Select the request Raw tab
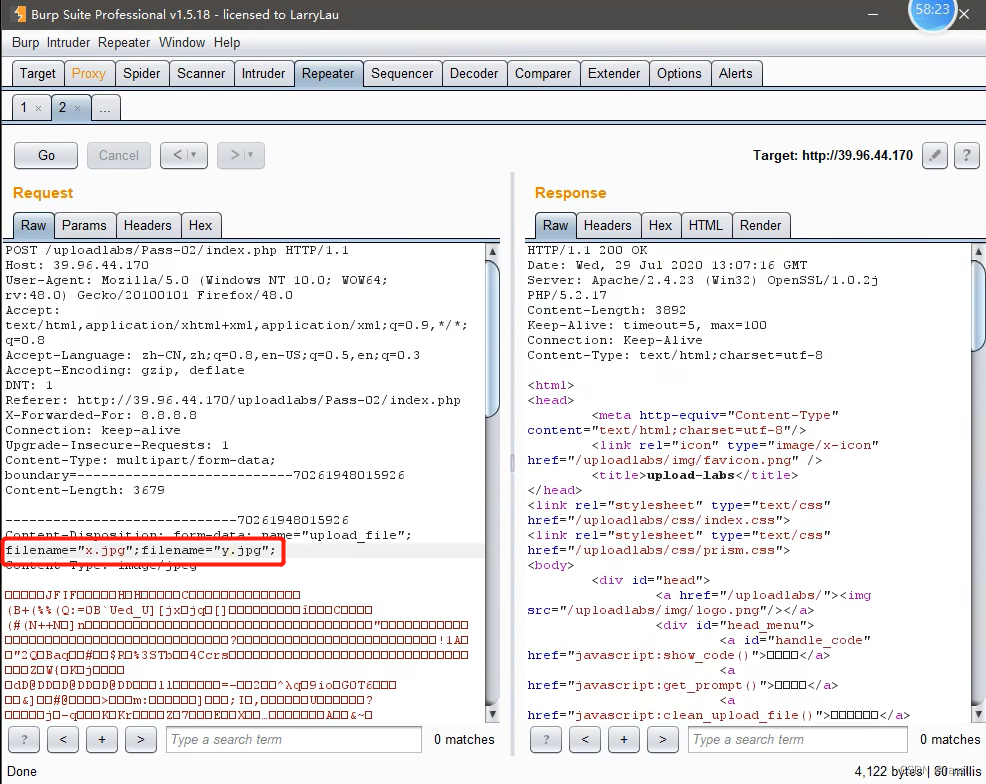986x784 pixels. click(x=33, y=225)
